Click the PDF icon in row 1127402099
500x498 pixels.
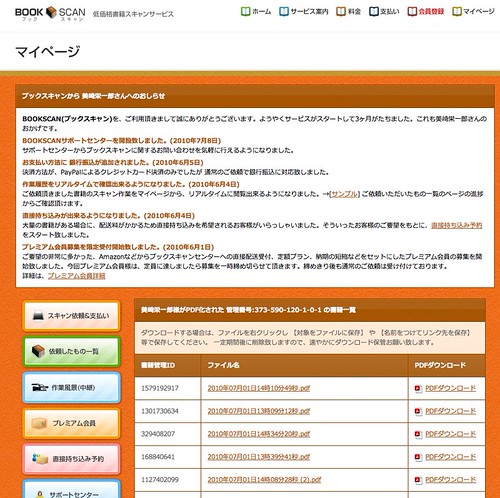418,480
